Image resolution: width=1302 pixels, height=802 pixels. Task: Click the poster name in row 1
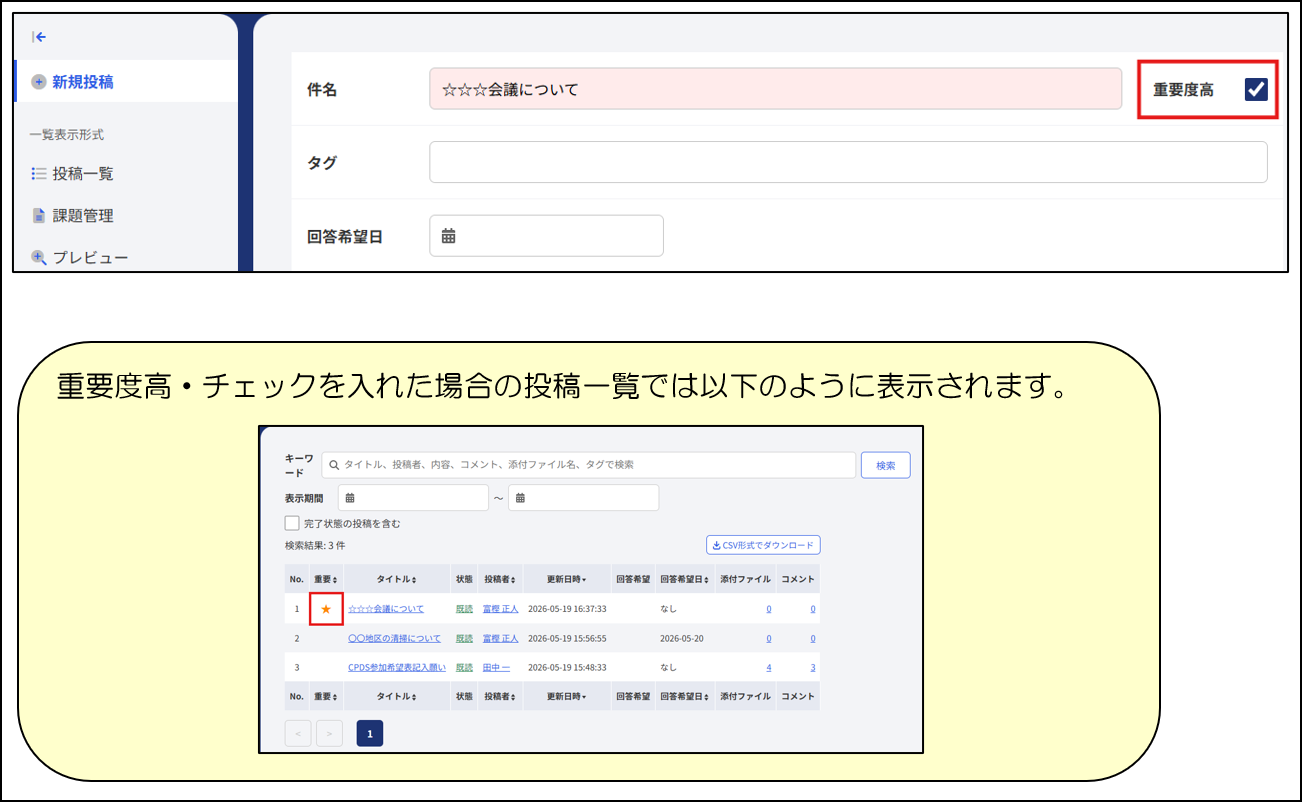point(500,608)
